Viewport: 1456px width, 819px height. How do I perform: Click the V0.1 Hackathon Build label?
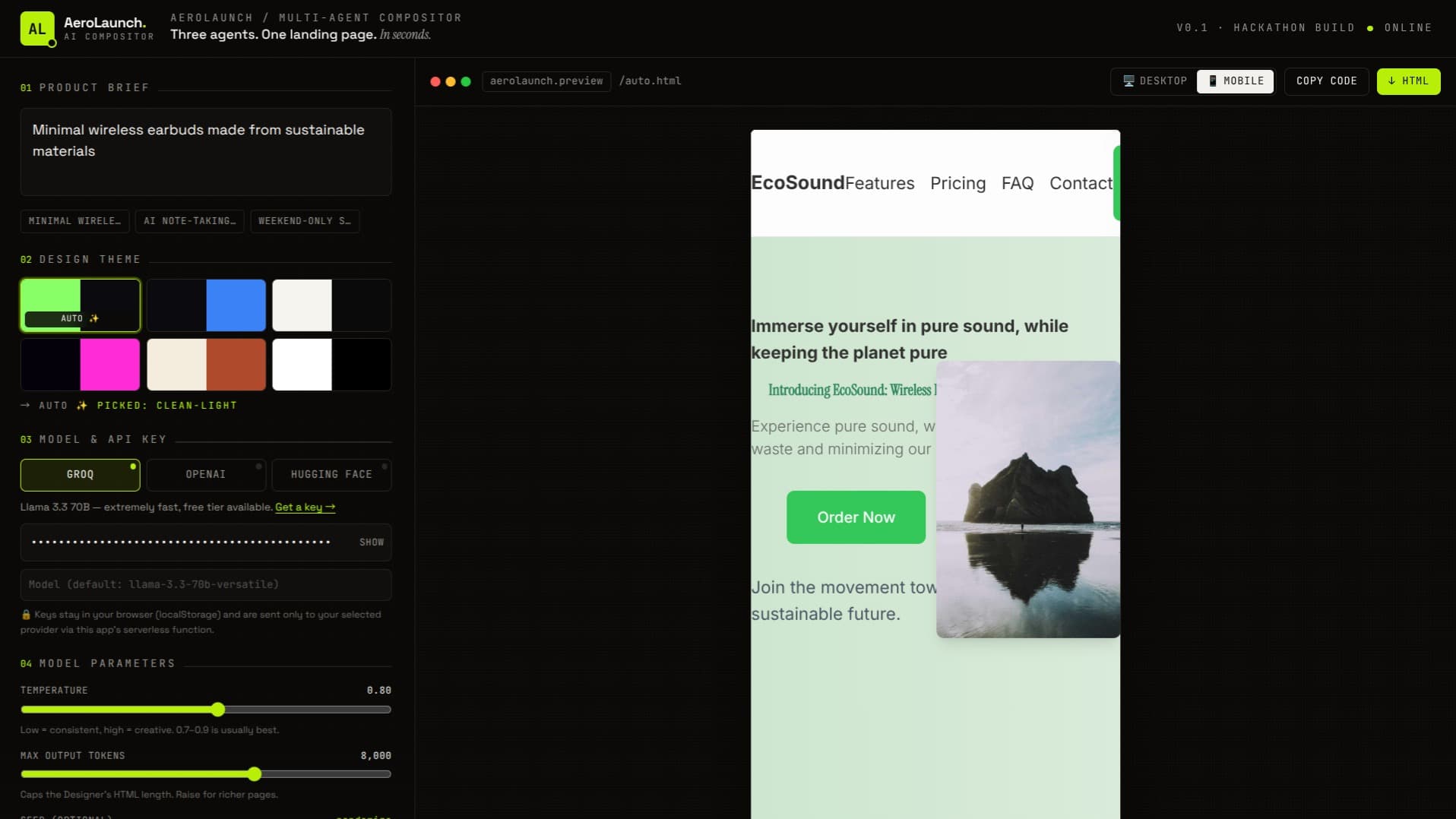tap(1266, 28)
